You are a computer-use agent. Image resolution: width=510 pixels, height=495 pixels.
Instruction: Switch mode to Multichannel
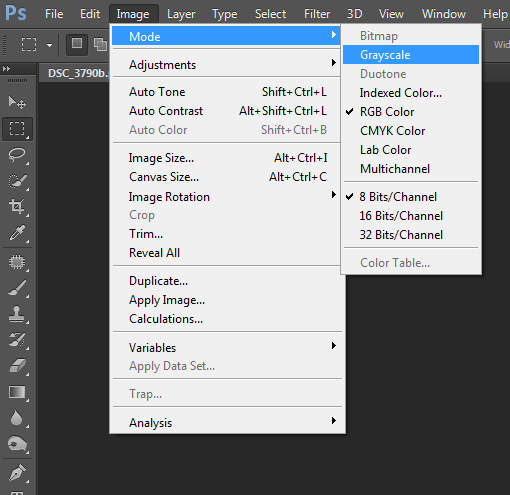coord(411,169)
